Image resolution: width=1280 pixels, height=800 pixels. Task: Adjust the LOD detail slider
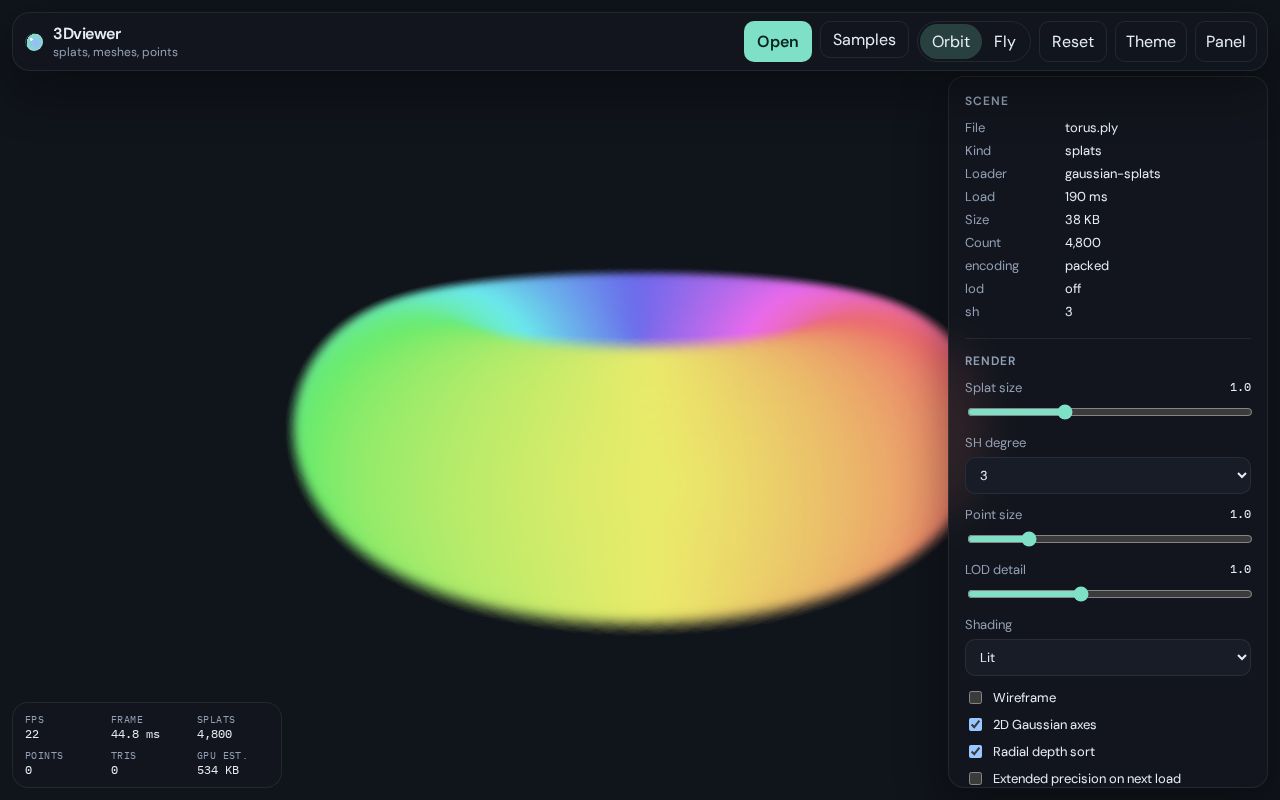coord(1109,594)
